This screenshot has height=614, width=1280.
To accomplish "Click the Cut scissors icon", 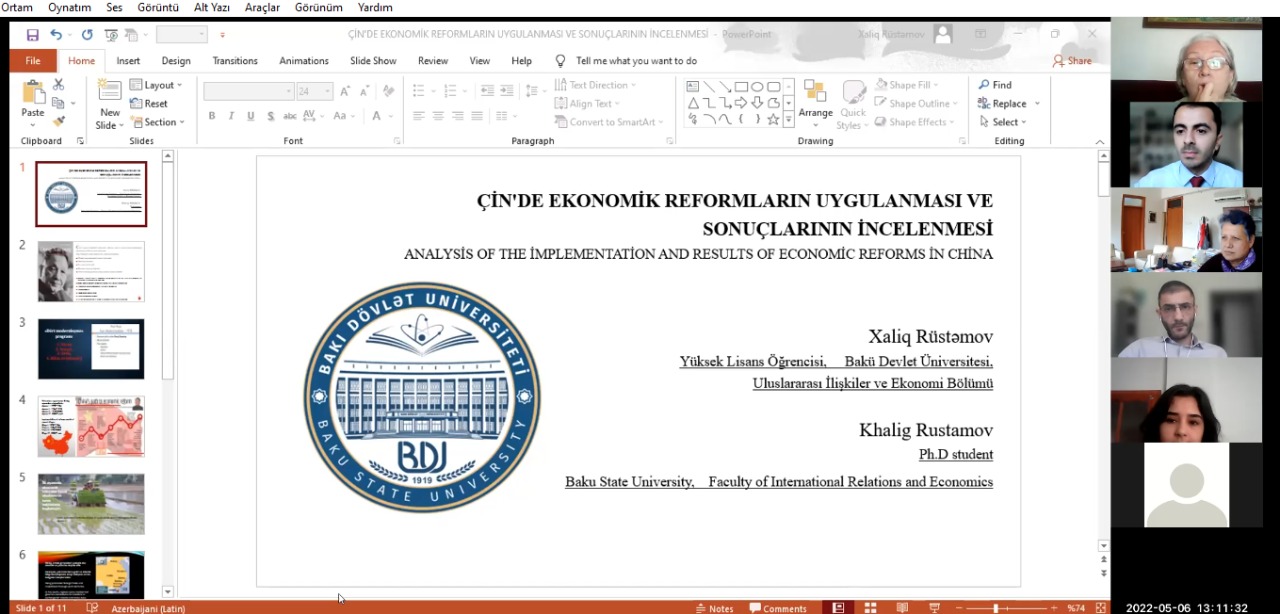I will tap(58, 85).
